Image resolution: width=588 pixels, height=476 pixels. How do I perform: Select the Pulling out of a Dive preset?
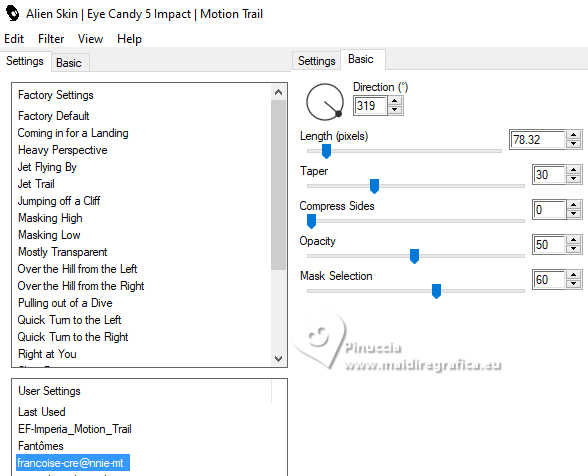[x=65, y=303]
